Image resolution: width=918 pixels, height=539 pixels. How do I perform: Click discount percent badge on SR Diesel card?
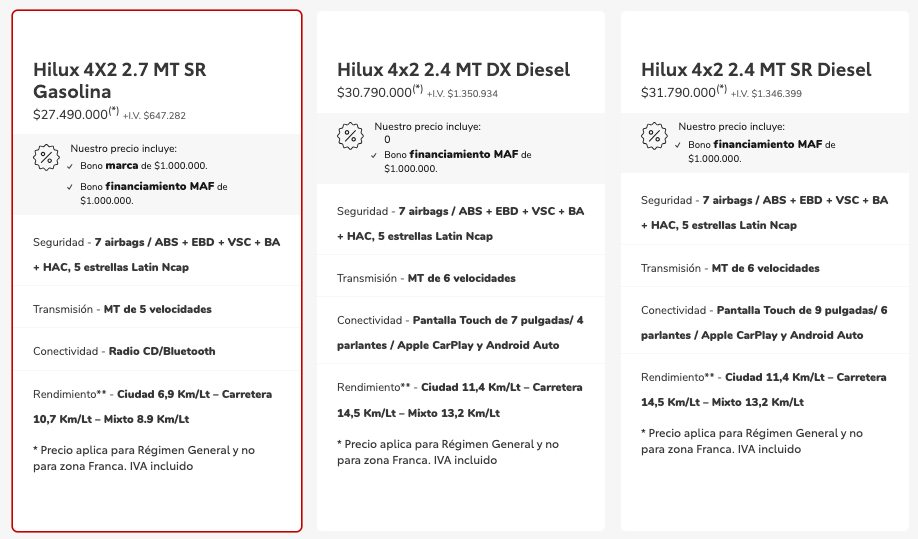click(654, 136)
